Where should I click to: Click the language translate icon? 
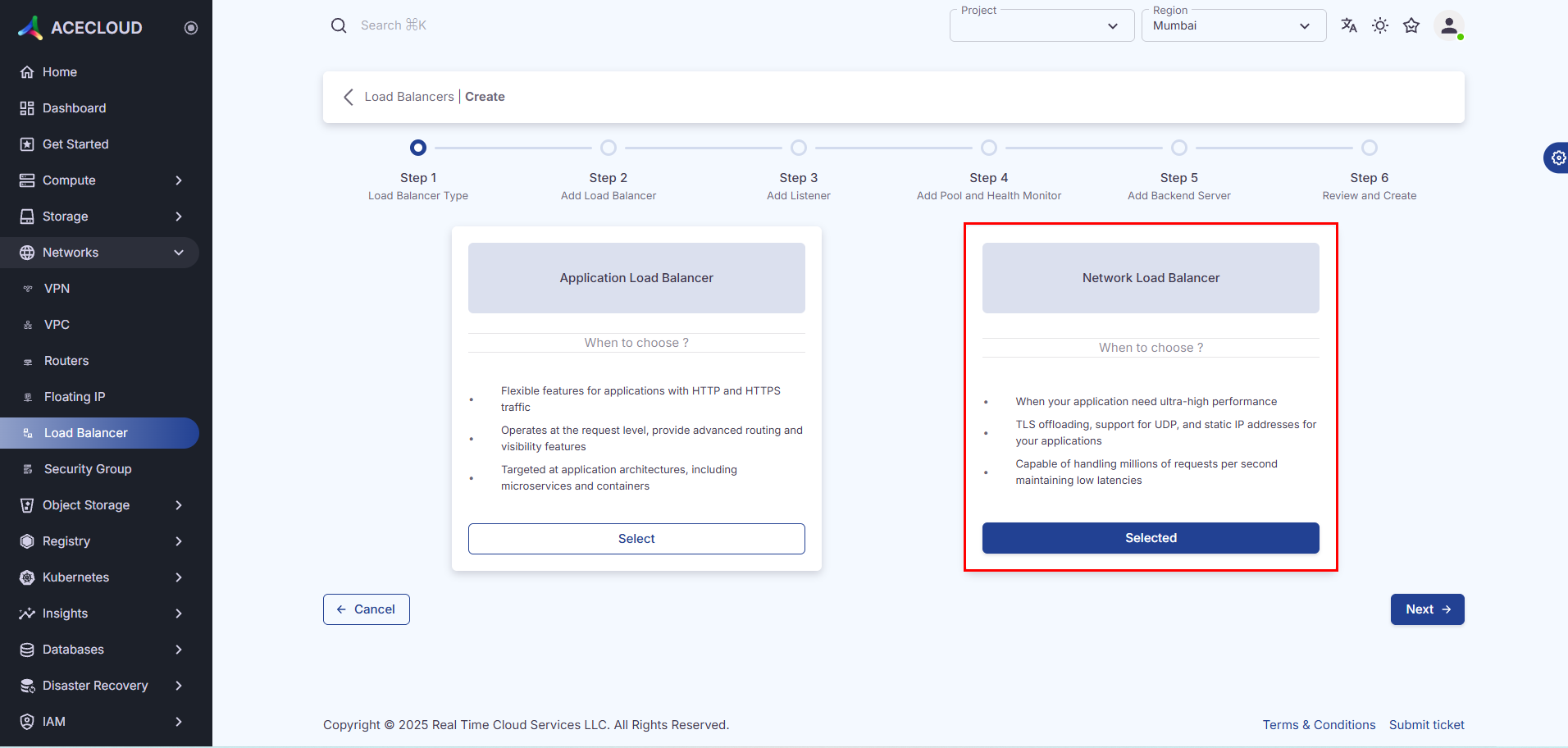[1348, 25]
